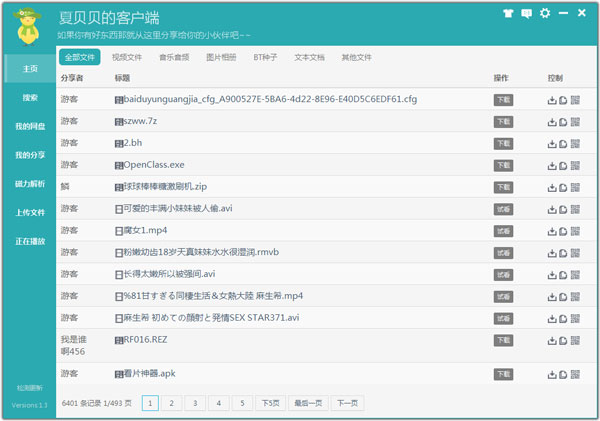Click the 松鼠鼠标 link in sidebar footer
Screen dimensions: 600x421
point(30,388)
